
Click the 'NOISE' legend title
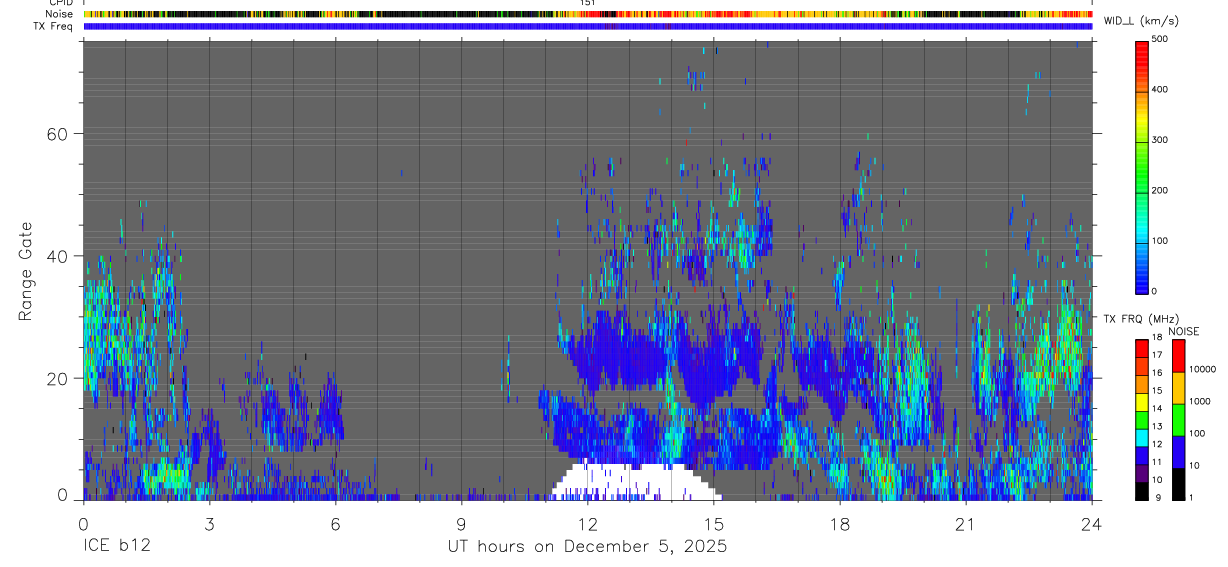click(1184, 332)
